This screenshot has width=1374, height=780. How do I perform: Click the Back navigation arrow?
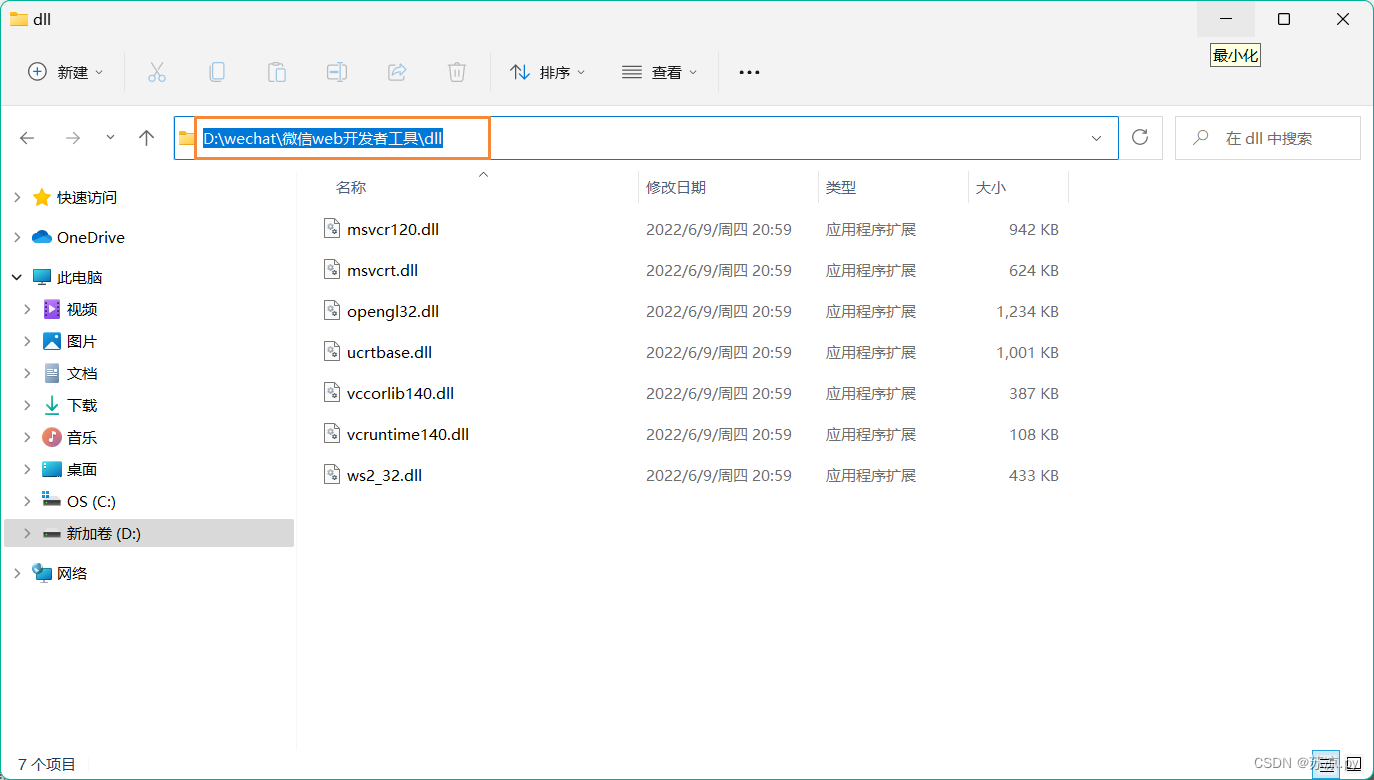[x=27, y=137]
